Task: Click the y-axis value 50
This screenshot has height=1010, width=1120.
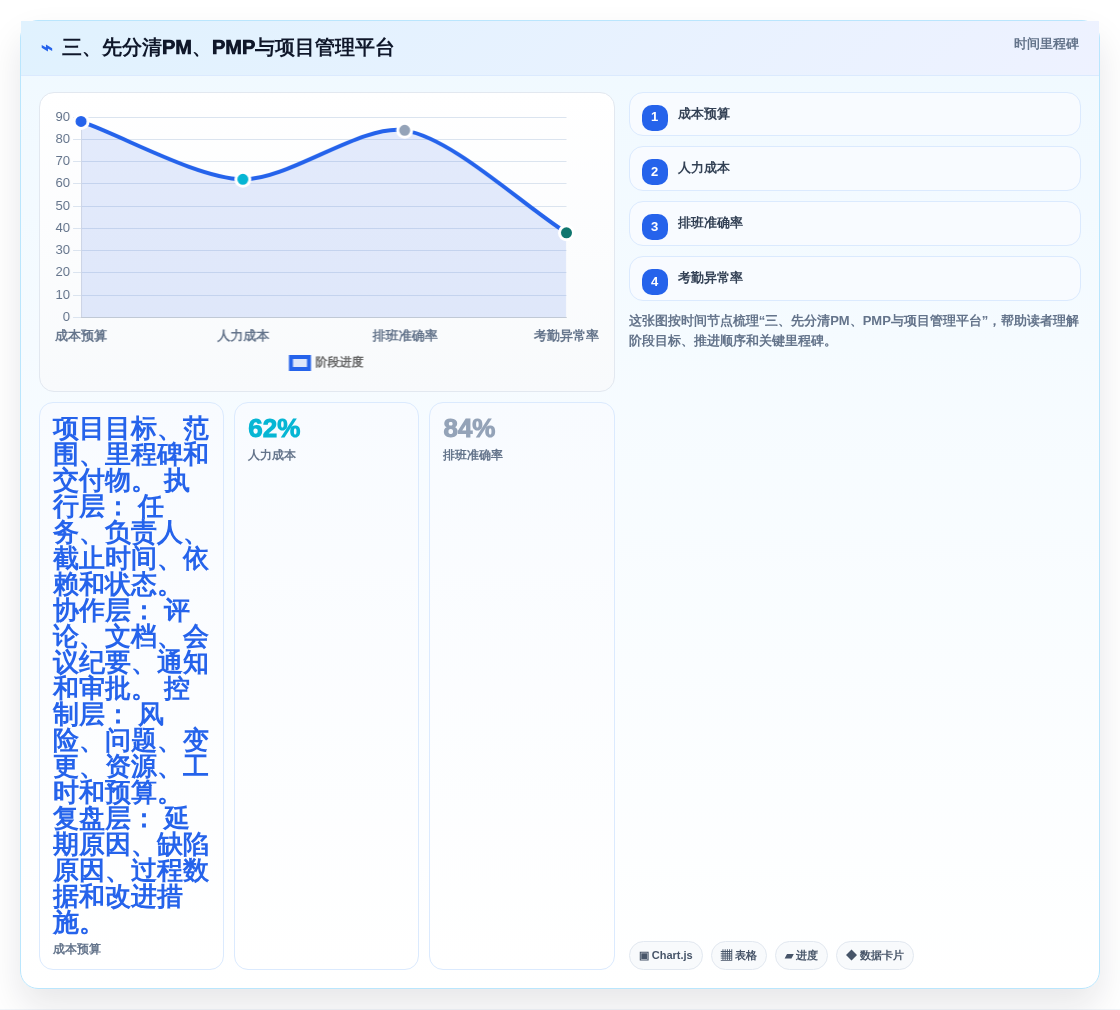Action: click(x=63, y=206)
